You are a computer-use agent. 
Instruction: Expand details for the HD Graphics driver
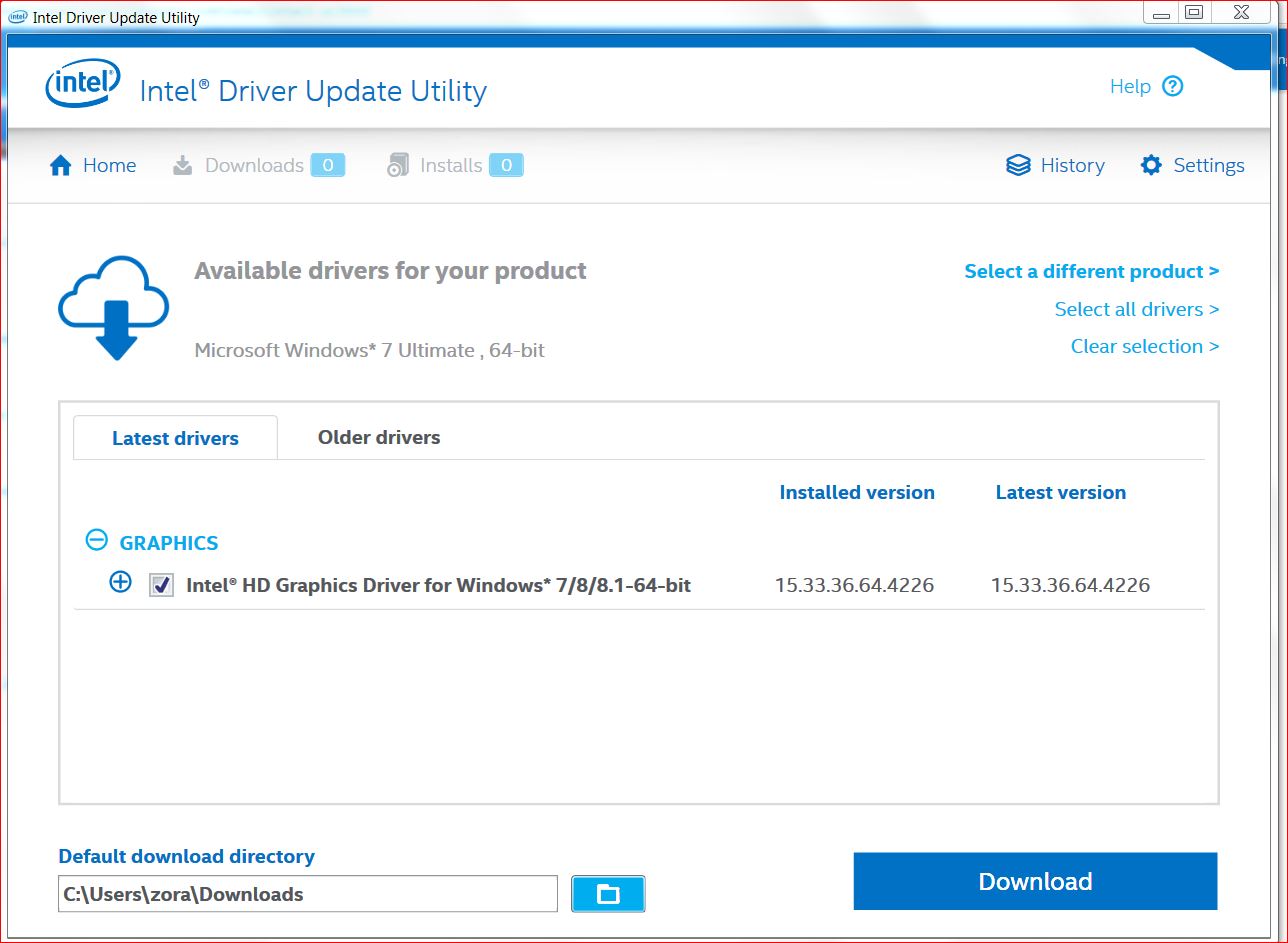[x=120, y=581]
